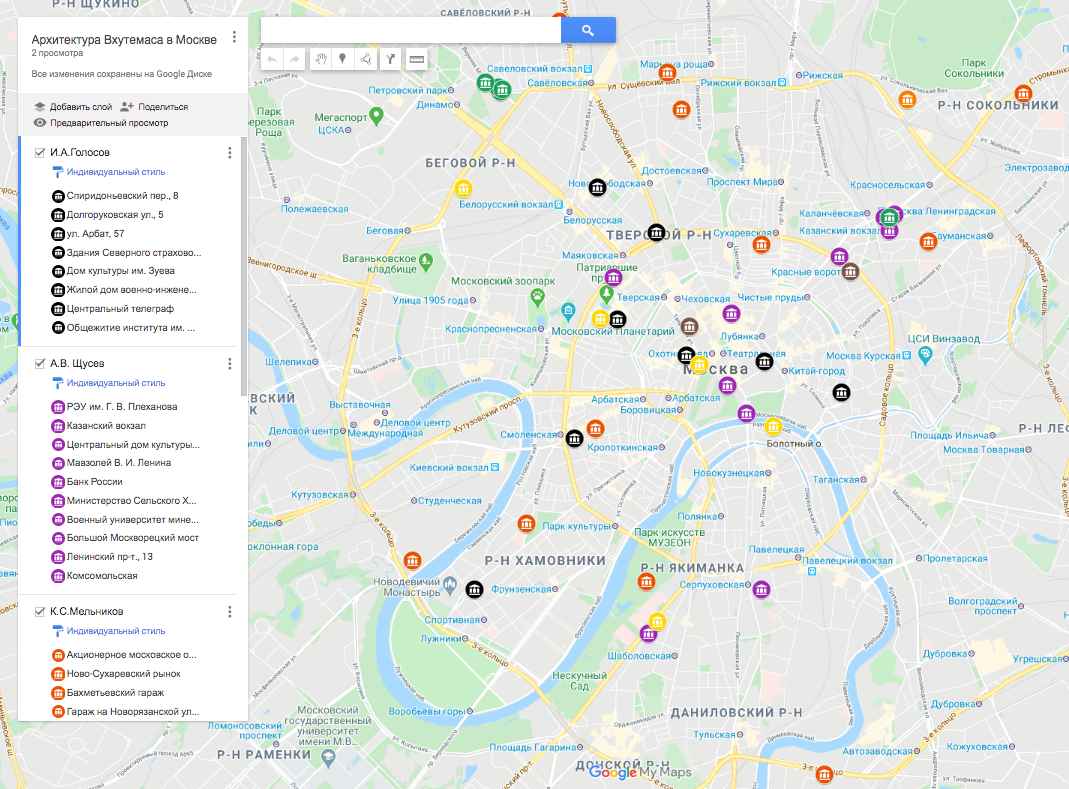The height and width of the screenshot is (789, 1069).
Task: Click orange marker near Парк культуры
Action: click(526, 523)
